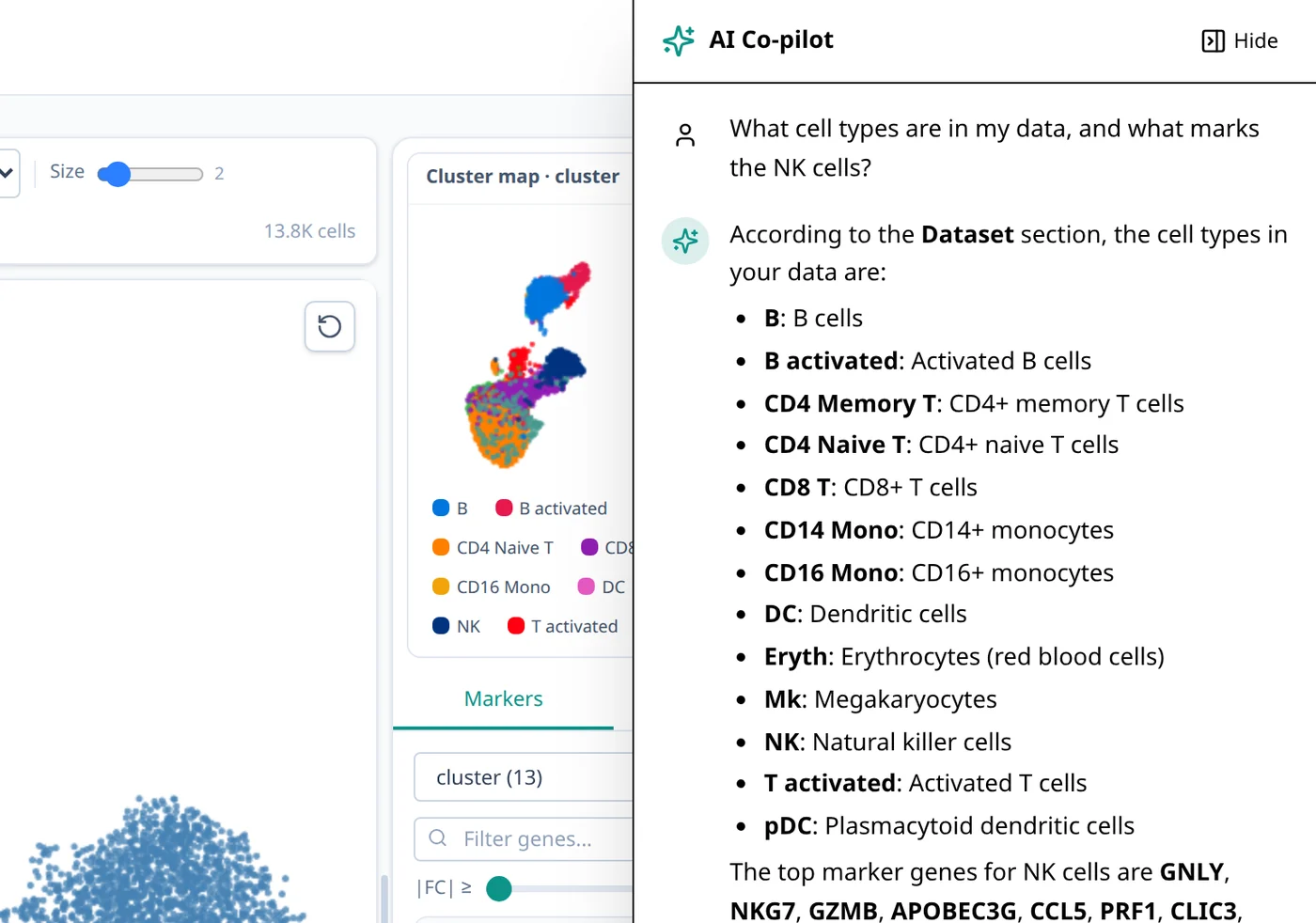Toggle the NK legend swatch
The image size is (1316, 923).
441,626
